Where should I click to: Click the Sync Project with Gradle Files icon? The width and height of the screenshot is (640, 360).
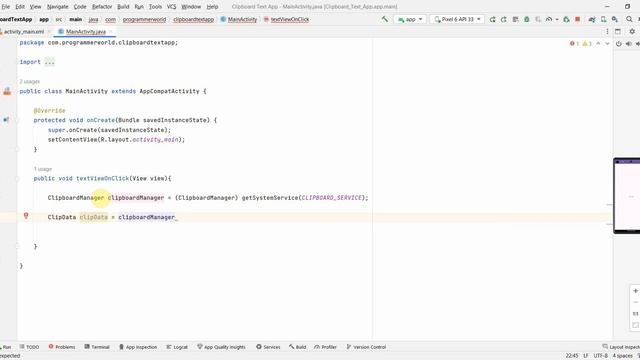coord(592,19)
